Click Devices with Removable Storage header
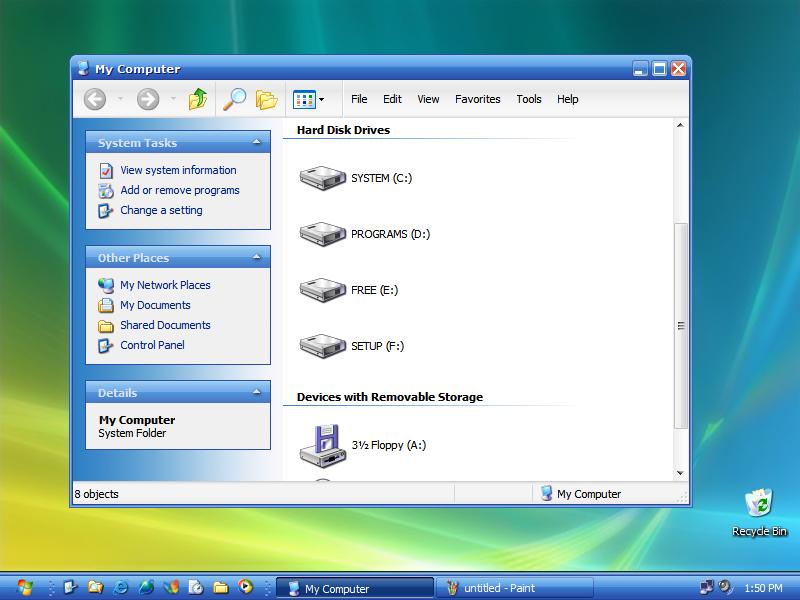 click(390, 397)
